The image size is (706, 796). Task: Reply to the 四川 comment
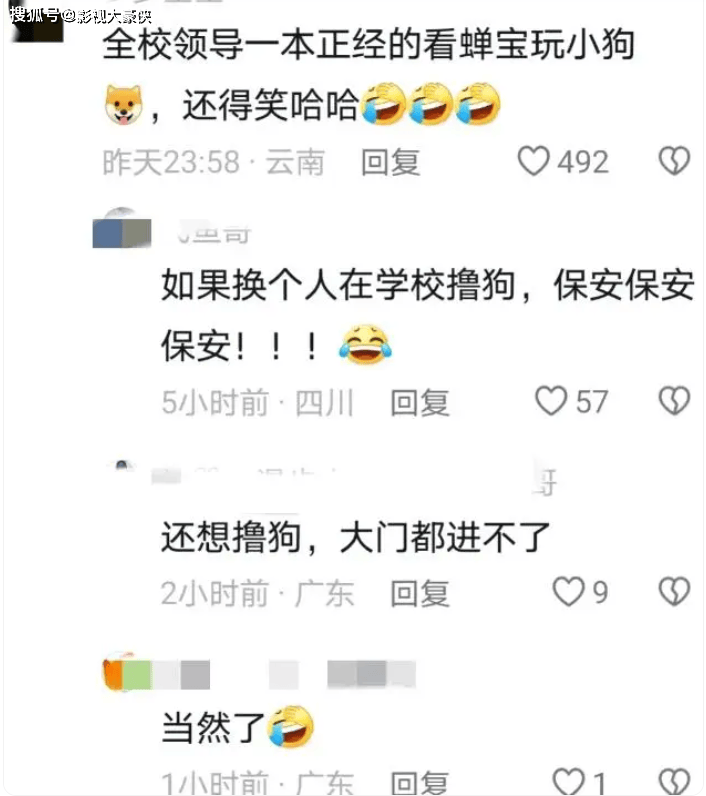pos(420,403)
